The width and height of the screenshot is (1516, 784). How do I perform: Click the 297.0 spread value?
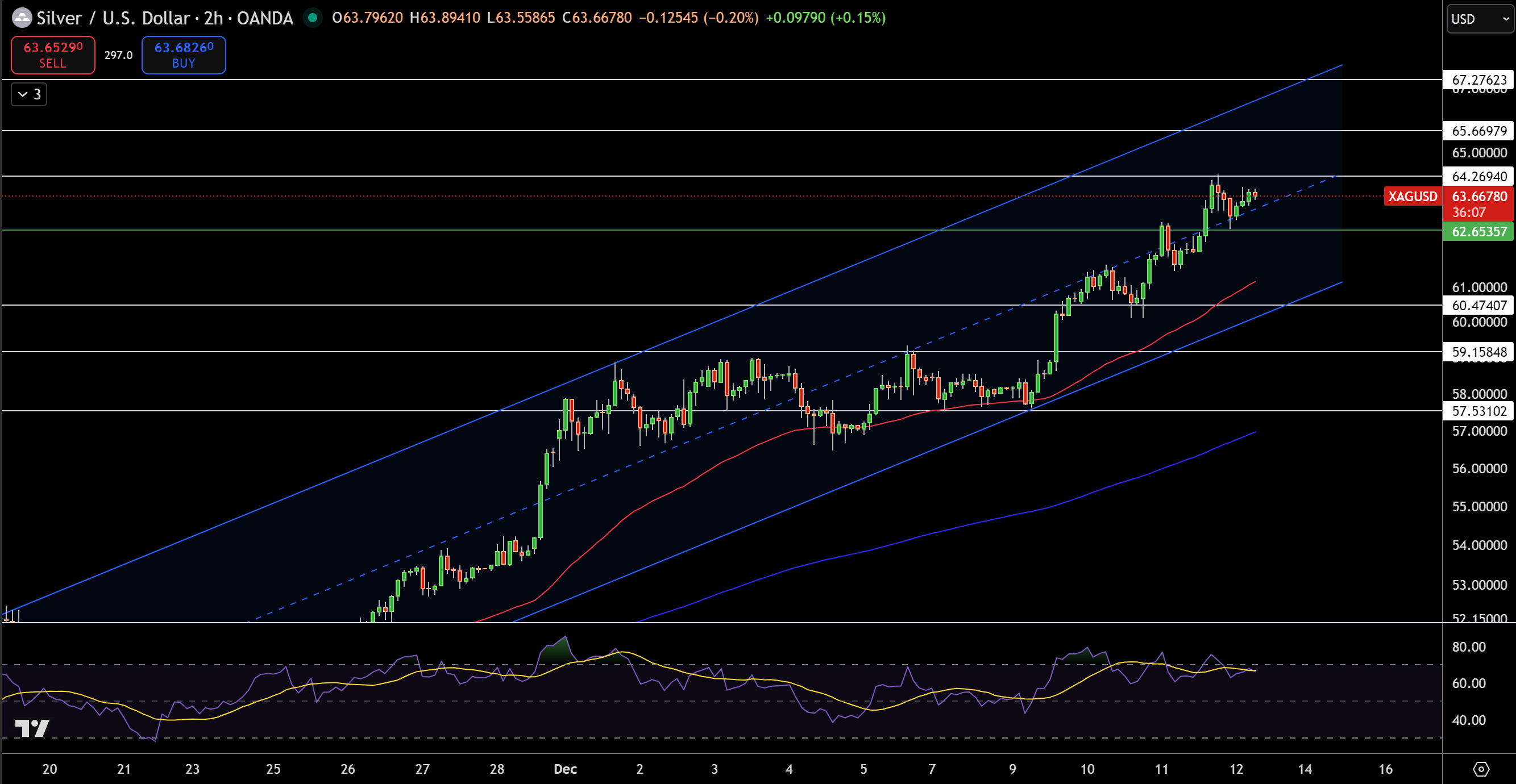point(117,55)
